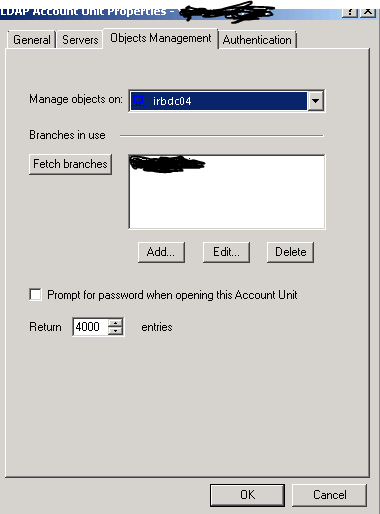Close the LDAP Account Unit Properties dialog
Image resolution: width=380 pixels, height=514 pixels.
[368, 12]
